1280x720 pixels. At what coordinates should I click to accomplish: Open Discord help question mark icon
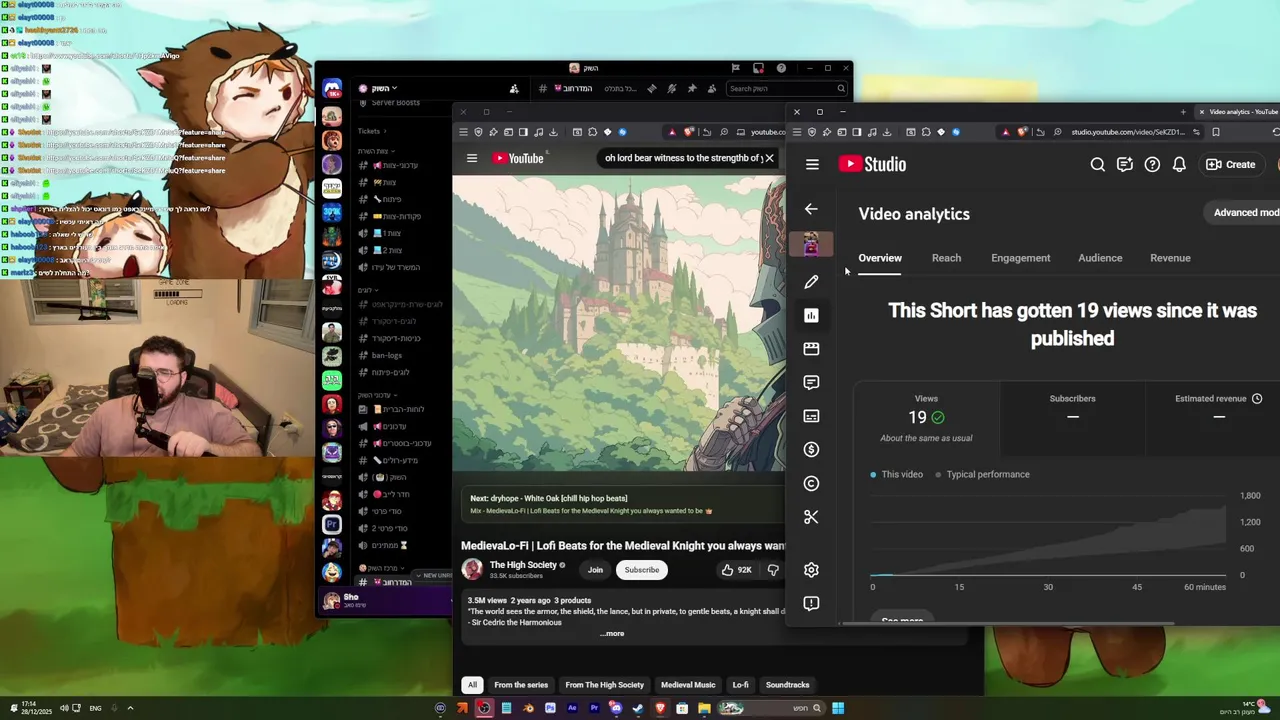tap(781, 68)
